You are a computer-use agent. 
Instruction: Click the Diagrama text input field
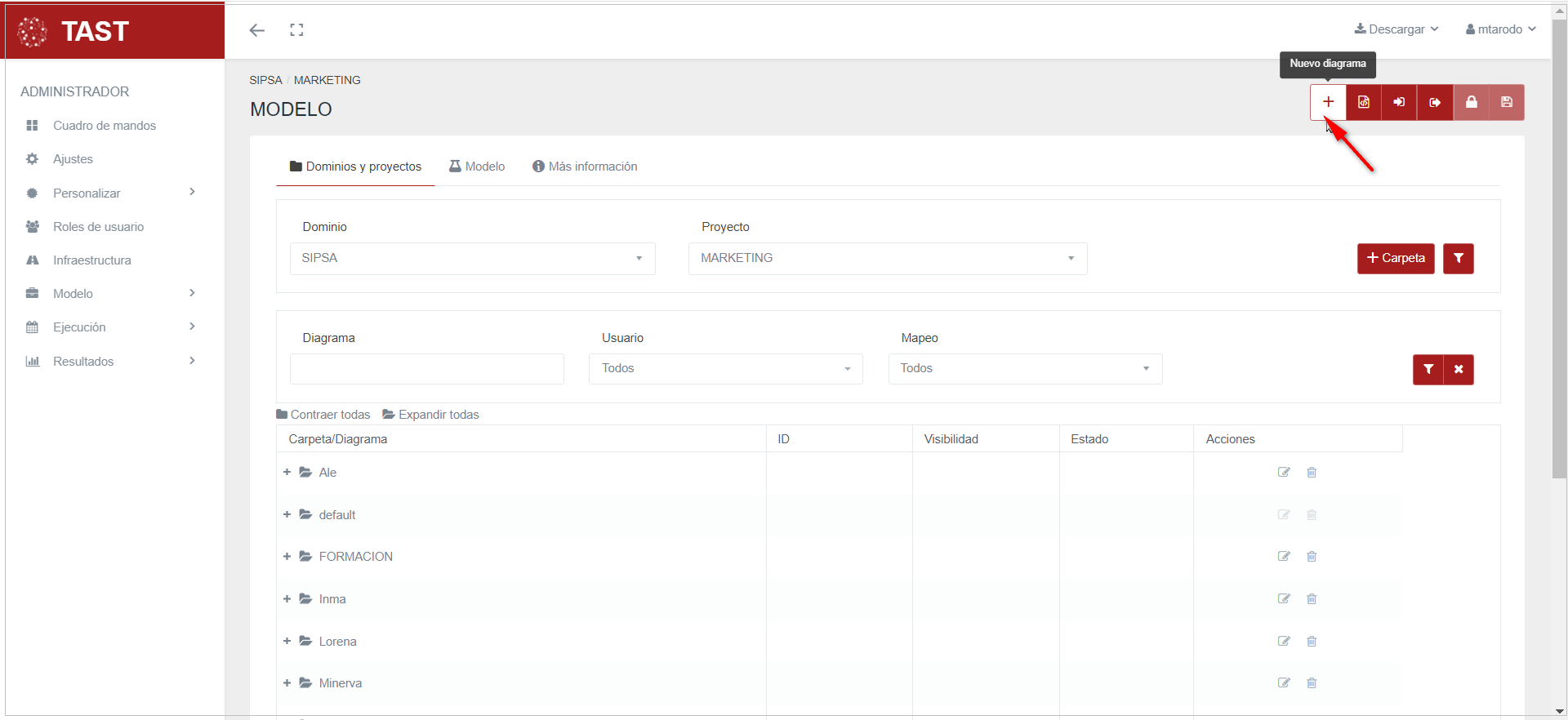(426, 369)
